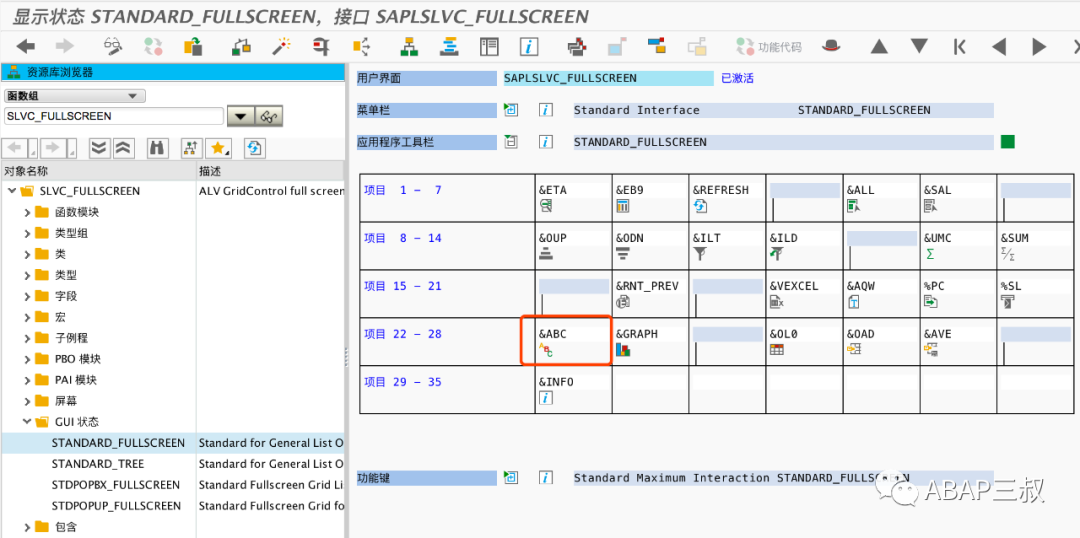Select the &REFRESH function code cell
The image size is (1080, 538).
728,198
